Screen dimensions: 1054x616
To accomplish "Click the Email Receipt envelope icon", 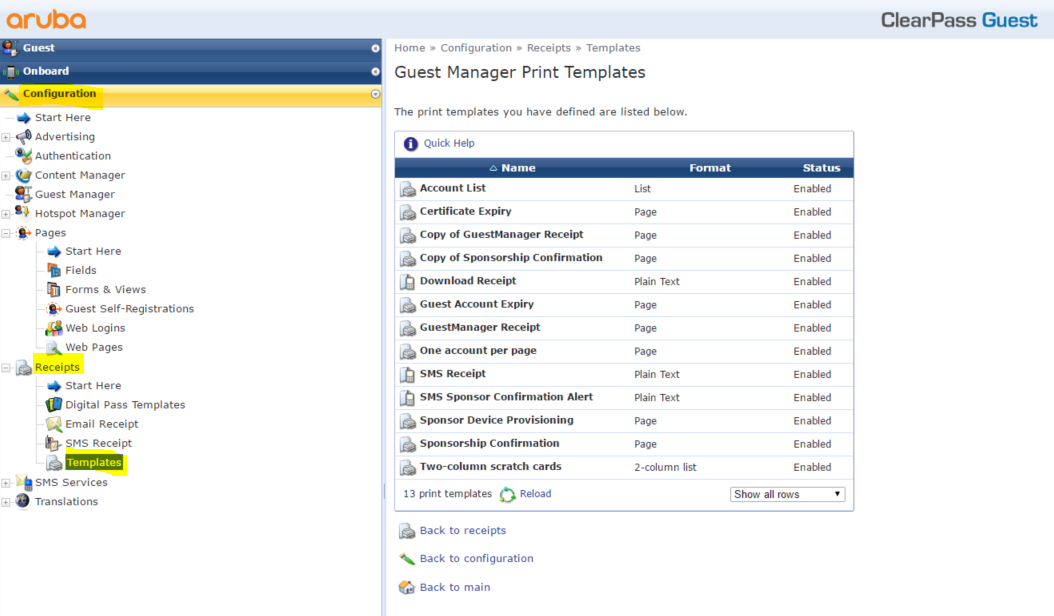I will pos(54,424).
